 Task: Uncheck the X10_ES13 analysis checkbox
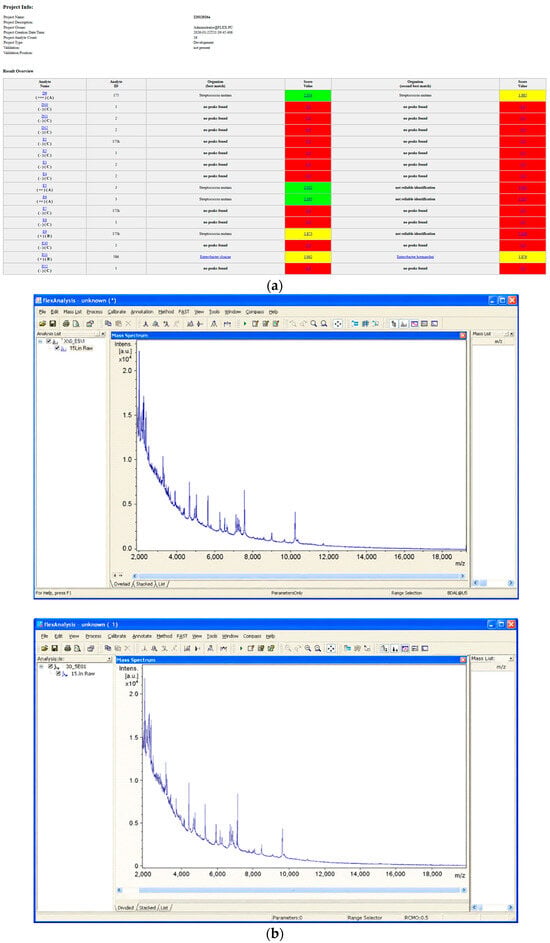[49, 342]
